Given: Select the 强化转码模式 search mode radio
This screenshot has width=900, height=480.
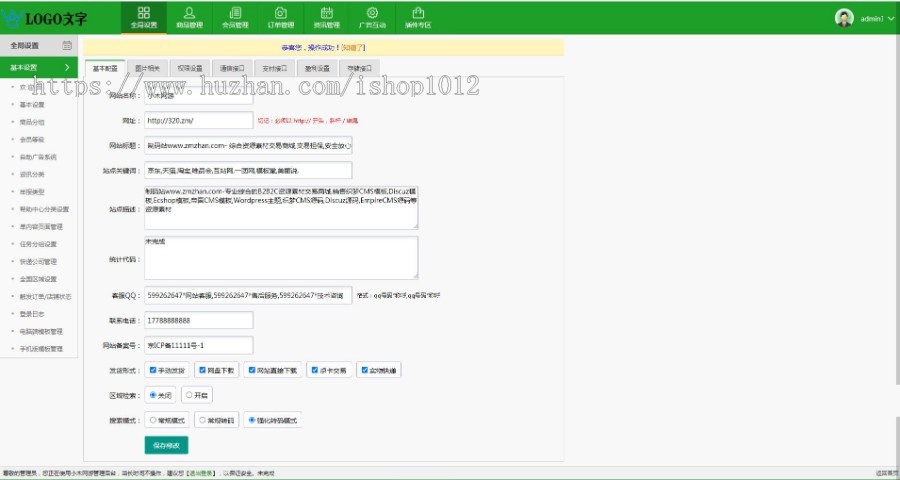Looking at the screenshot, I should 252,420.
